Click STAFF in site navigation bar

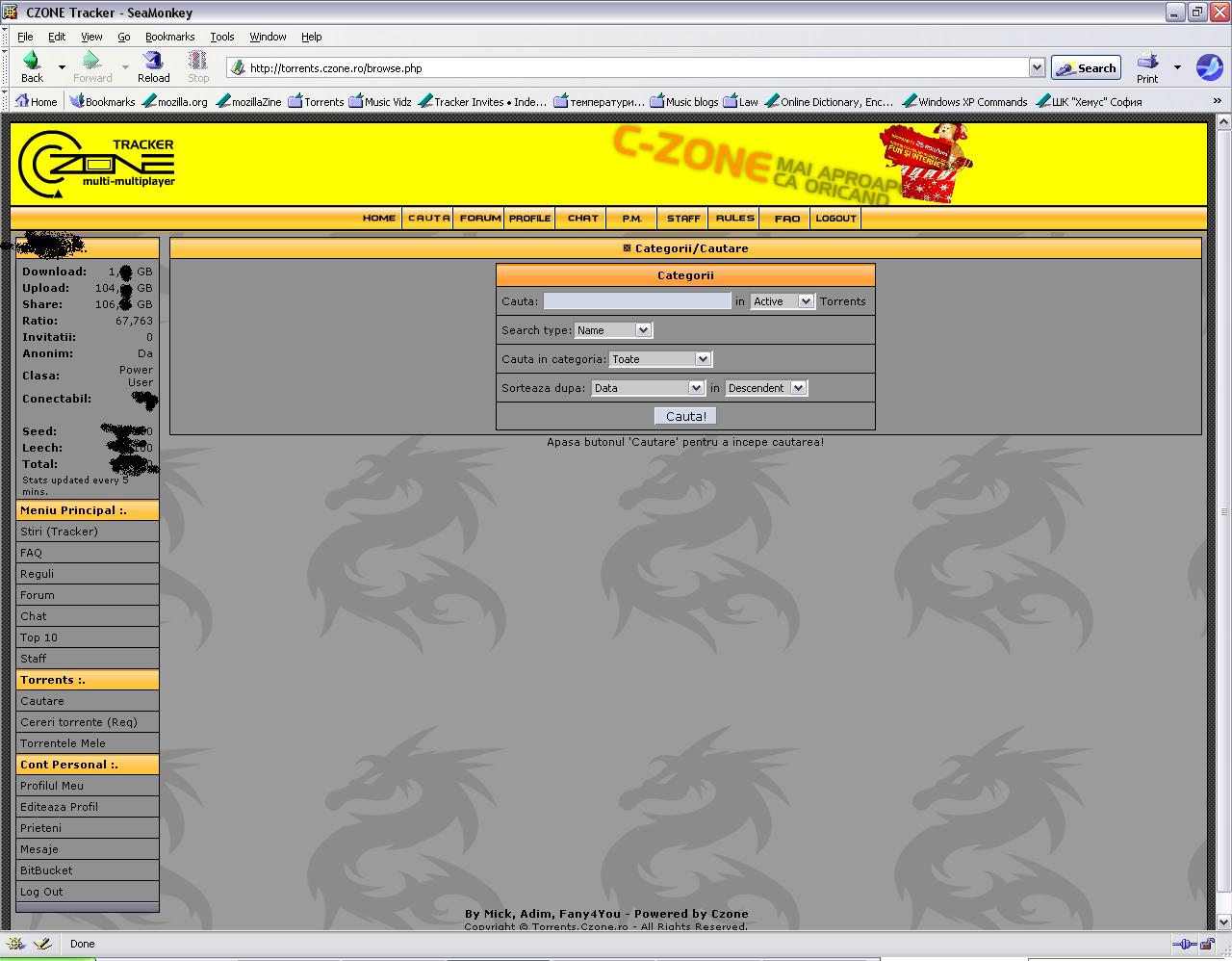pyautogui.click(x=683, y=219)
